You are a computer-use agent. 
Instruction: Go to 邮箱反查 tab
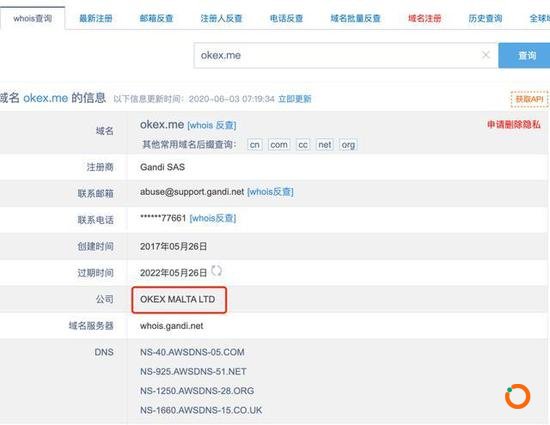tap(156, 18)
